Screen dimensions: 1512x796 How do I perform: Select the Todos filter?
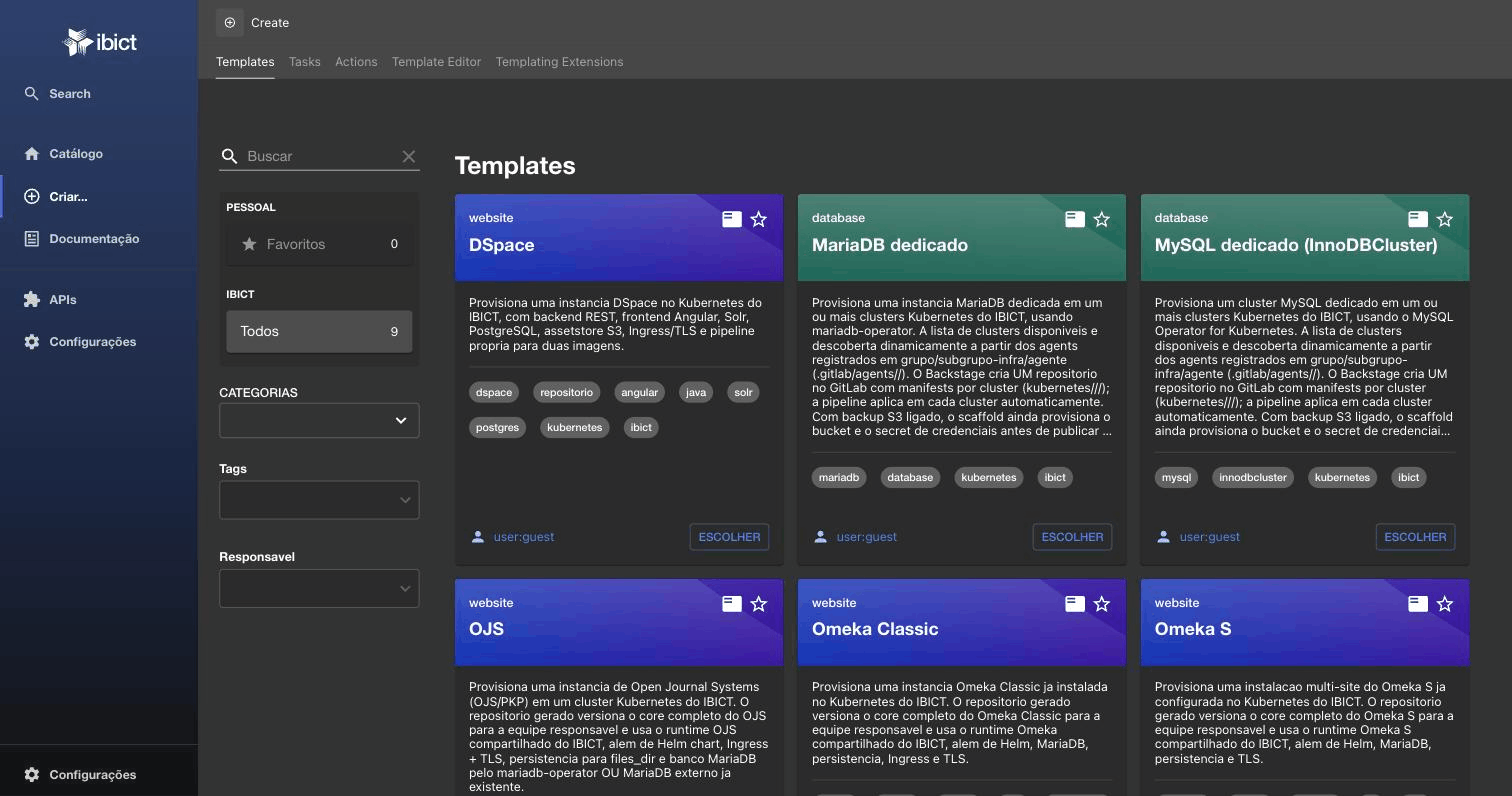[319, 331]
